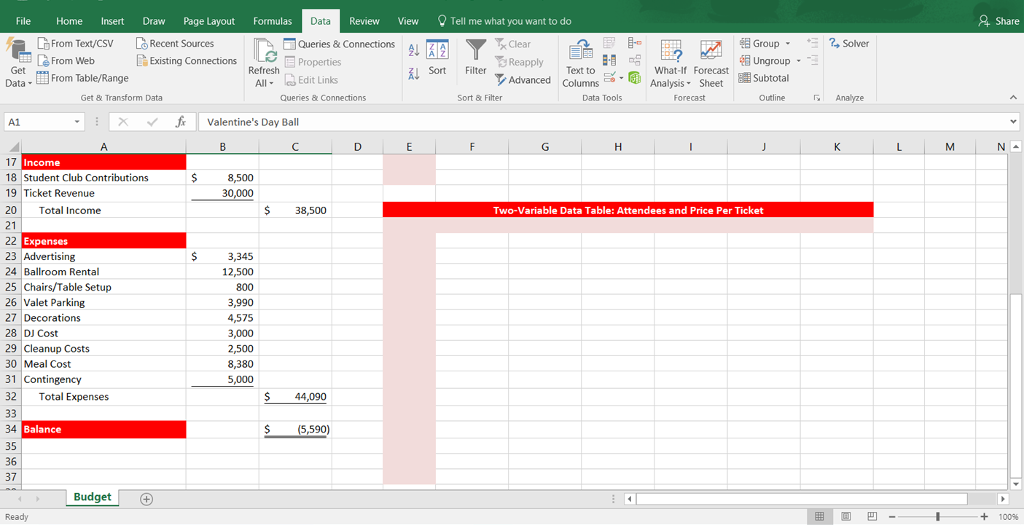This screenshot has width=1024, height=525.
Task: Click the Ungroup icon
Action: (x=744, y=61)
